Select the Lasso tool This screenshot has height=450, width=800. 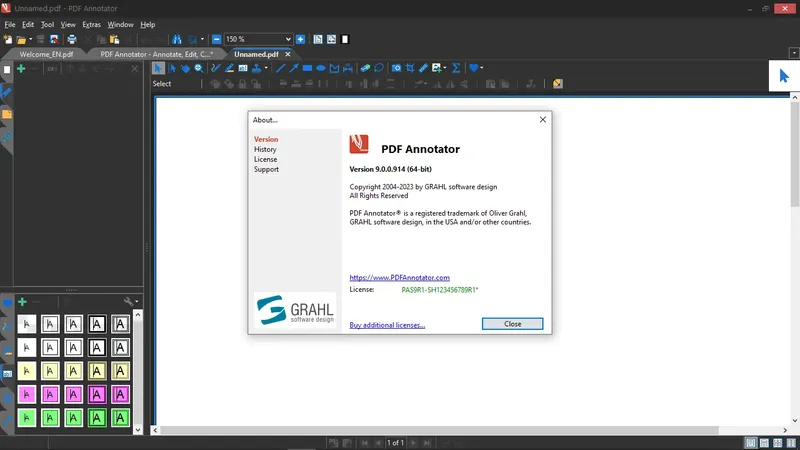379,68
